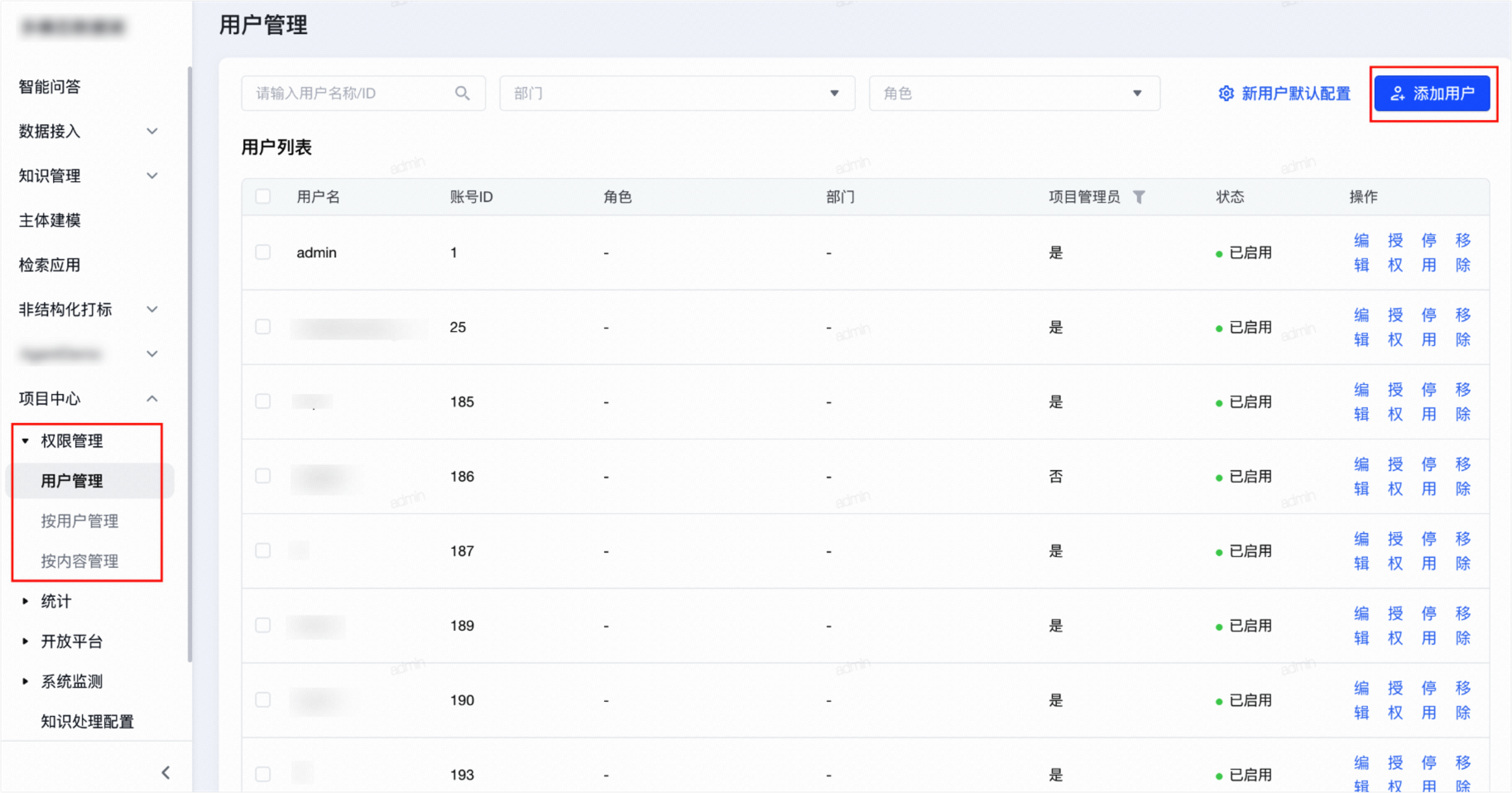The width and height of the screenshot is (1512, 793).
Task: Click 移除 for account ID 190
Action: coord(1463,699)
